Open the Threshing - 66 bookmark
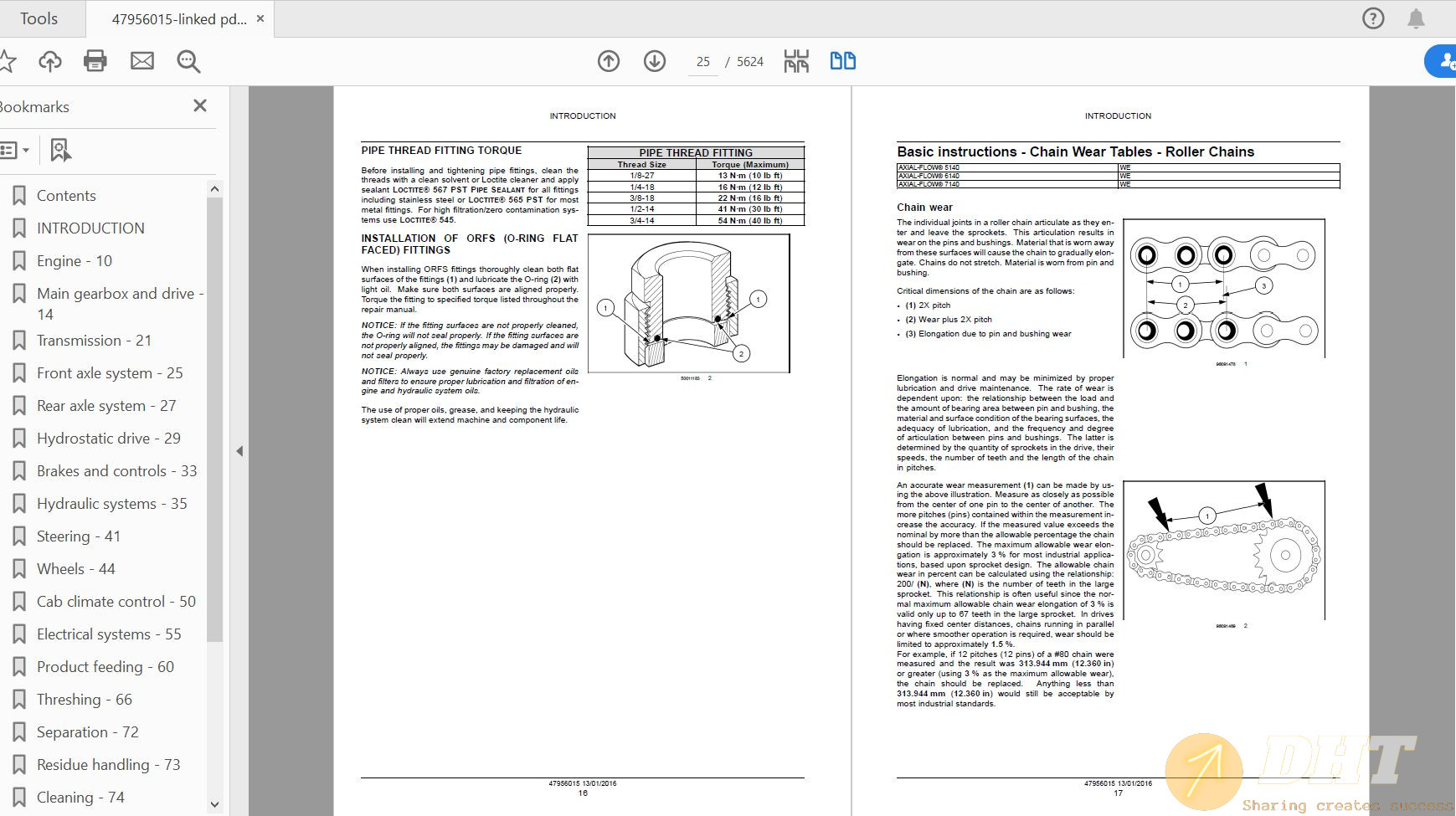Viewport: 1456px width, 816px height. click(x=85, y=700)
